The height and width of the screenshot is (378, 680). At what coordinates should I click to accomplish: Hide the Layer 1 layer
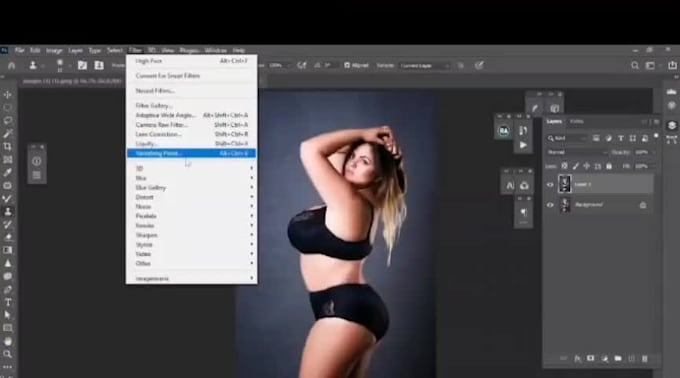pyautogui.click(x=550, y=185)
